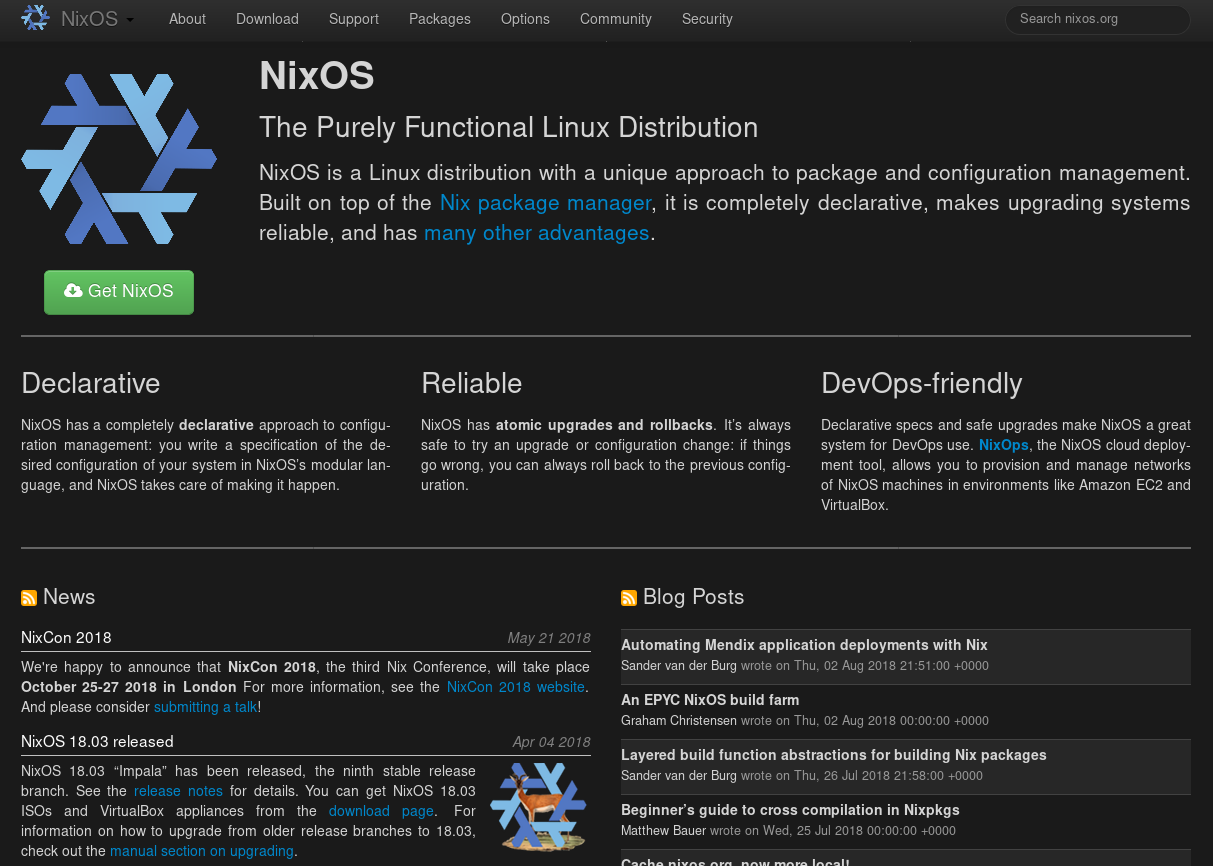Open the About menu item
This screenshot has width=1213, height=866.
[x=187, y=19]
